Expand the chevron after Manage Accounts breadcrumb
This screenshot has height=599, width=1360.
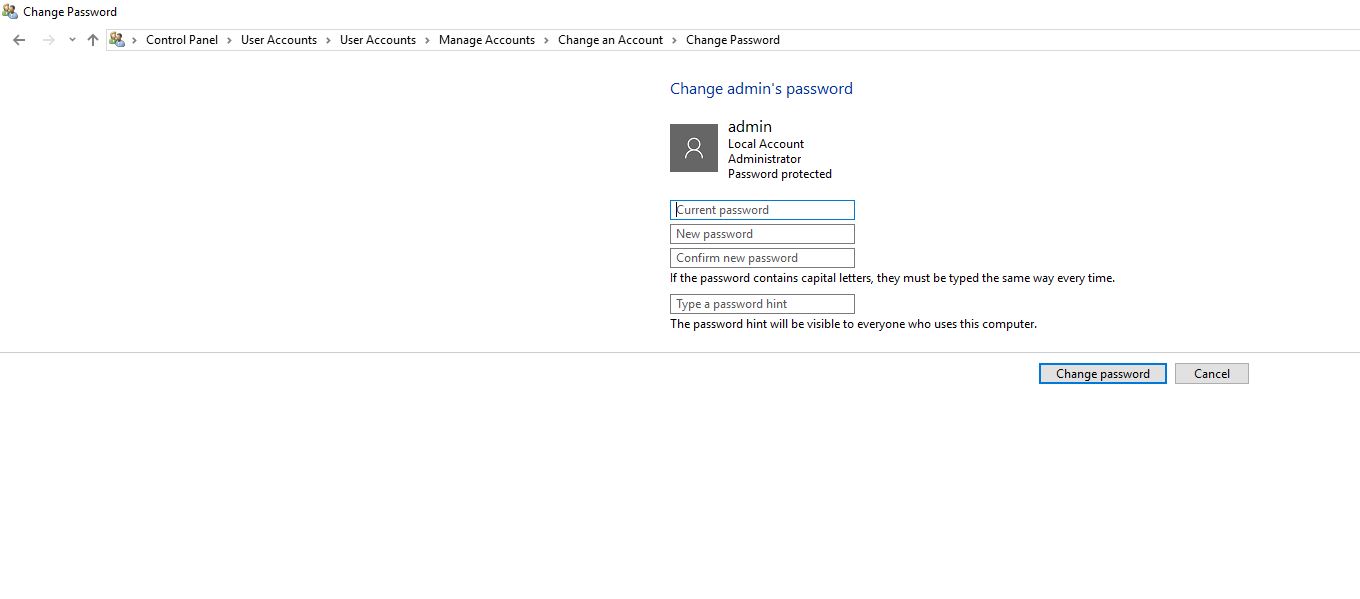pyautogui.click(x=546, y=40)
